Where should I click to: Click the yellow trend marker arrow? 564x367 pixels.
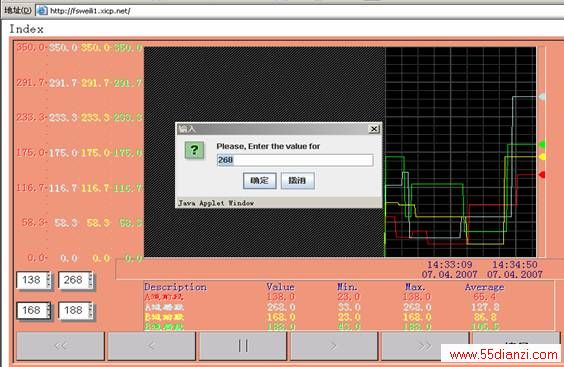point(542,157)
